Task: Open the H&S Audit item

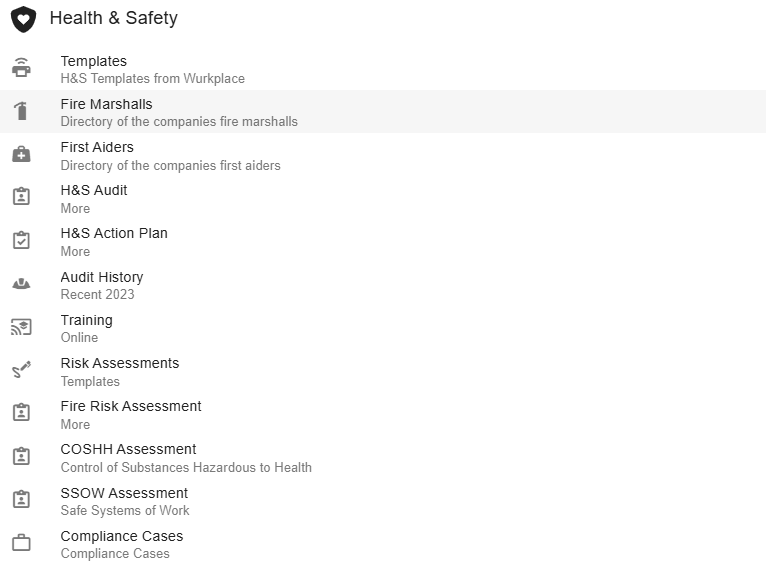Action: 94,191
